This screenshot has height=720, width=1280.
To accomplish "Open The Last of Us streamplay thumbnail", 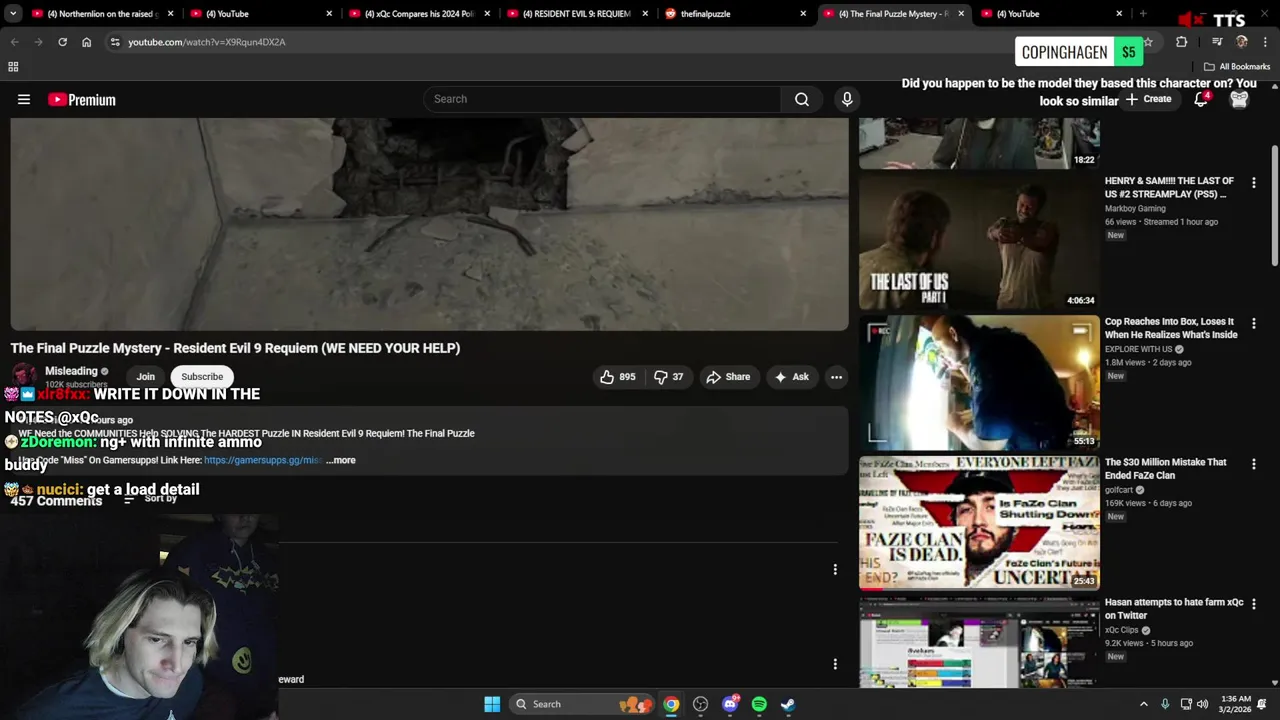I will click(979, 242).
